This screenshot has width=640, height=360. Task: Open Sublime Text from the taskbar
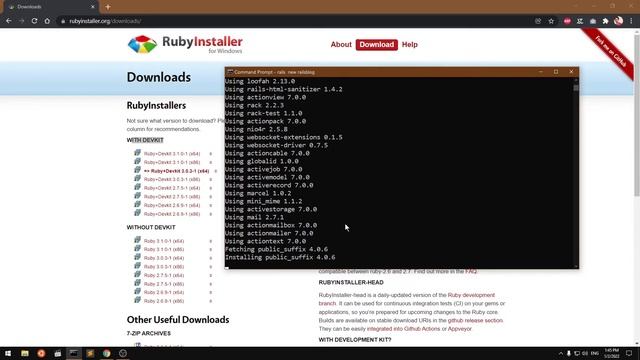point(90,353)
